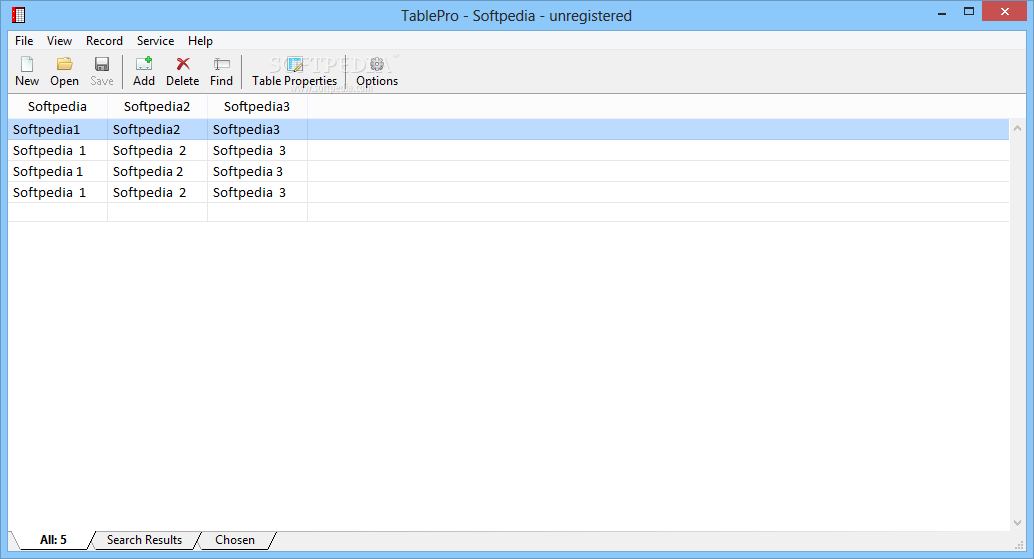Click the empty first cell of the fifth row
Screen dimensions: 1034x559
[x=57, y=212]
